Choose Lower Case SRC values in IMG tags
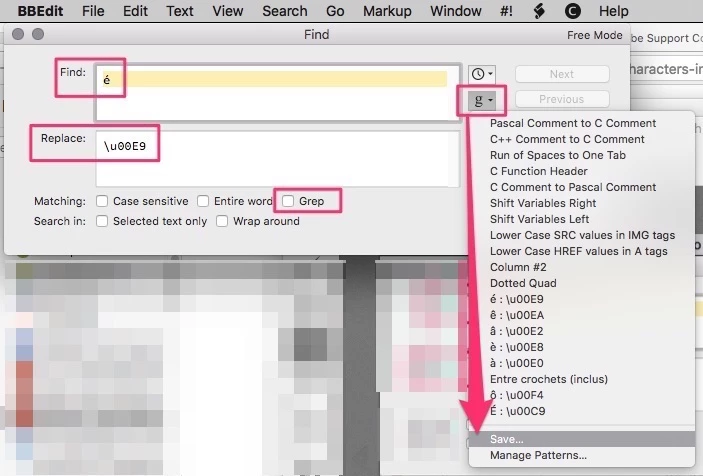 (x=581, y=235)
